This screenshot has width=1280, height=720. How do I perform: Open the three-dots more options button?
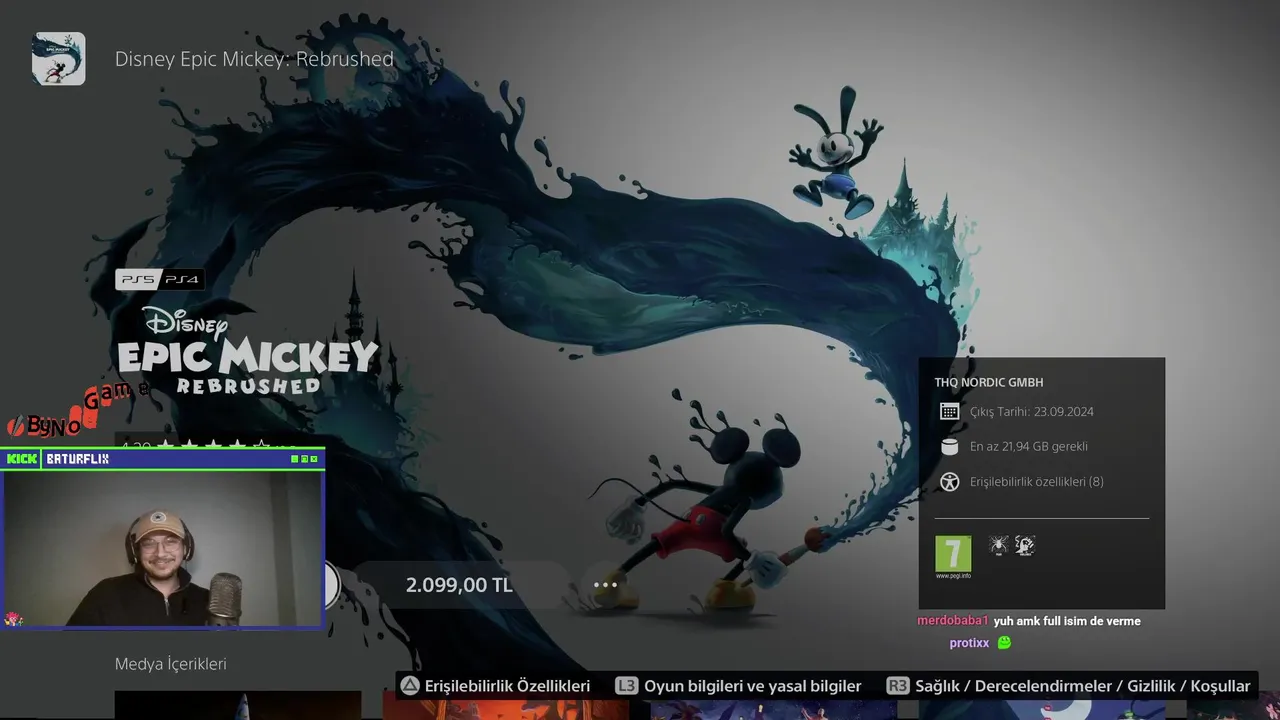(x=606, y=585)
